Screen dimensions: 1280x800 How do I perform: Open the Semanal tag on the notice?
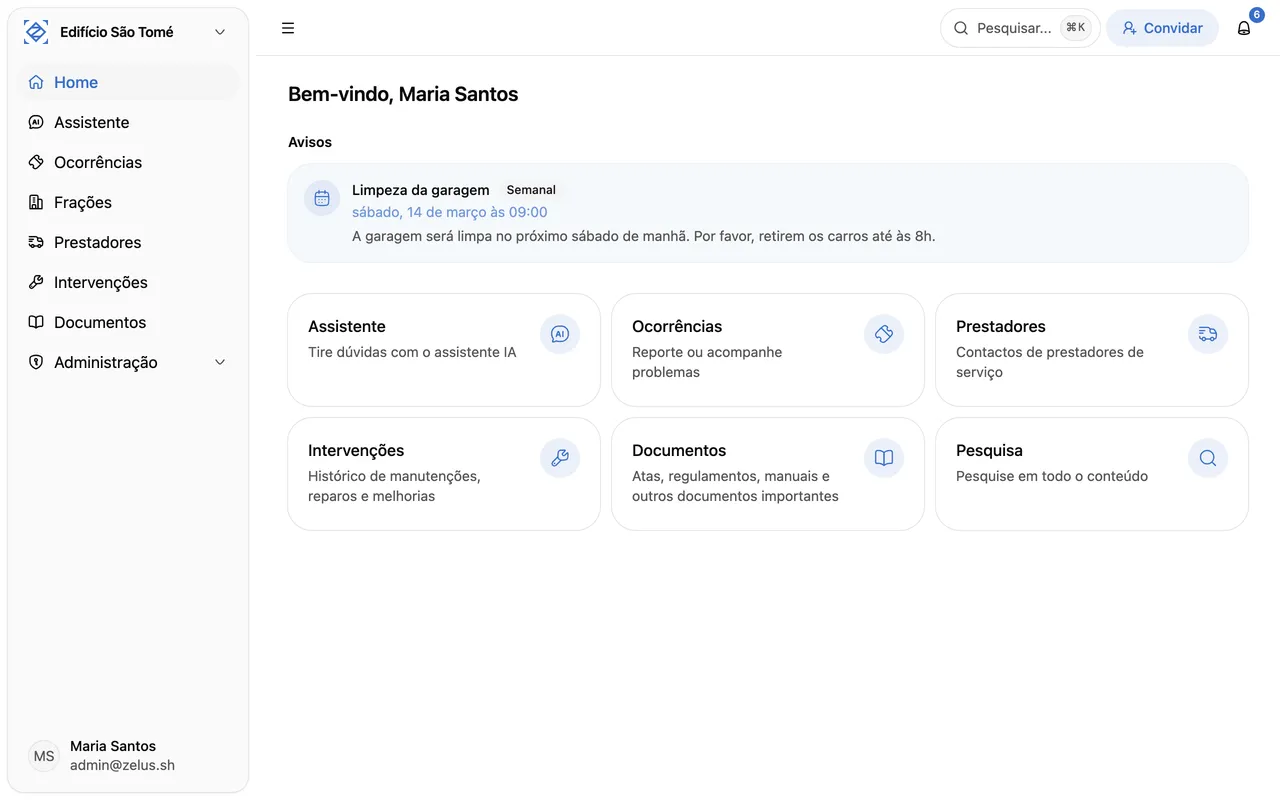pos(531,190)
